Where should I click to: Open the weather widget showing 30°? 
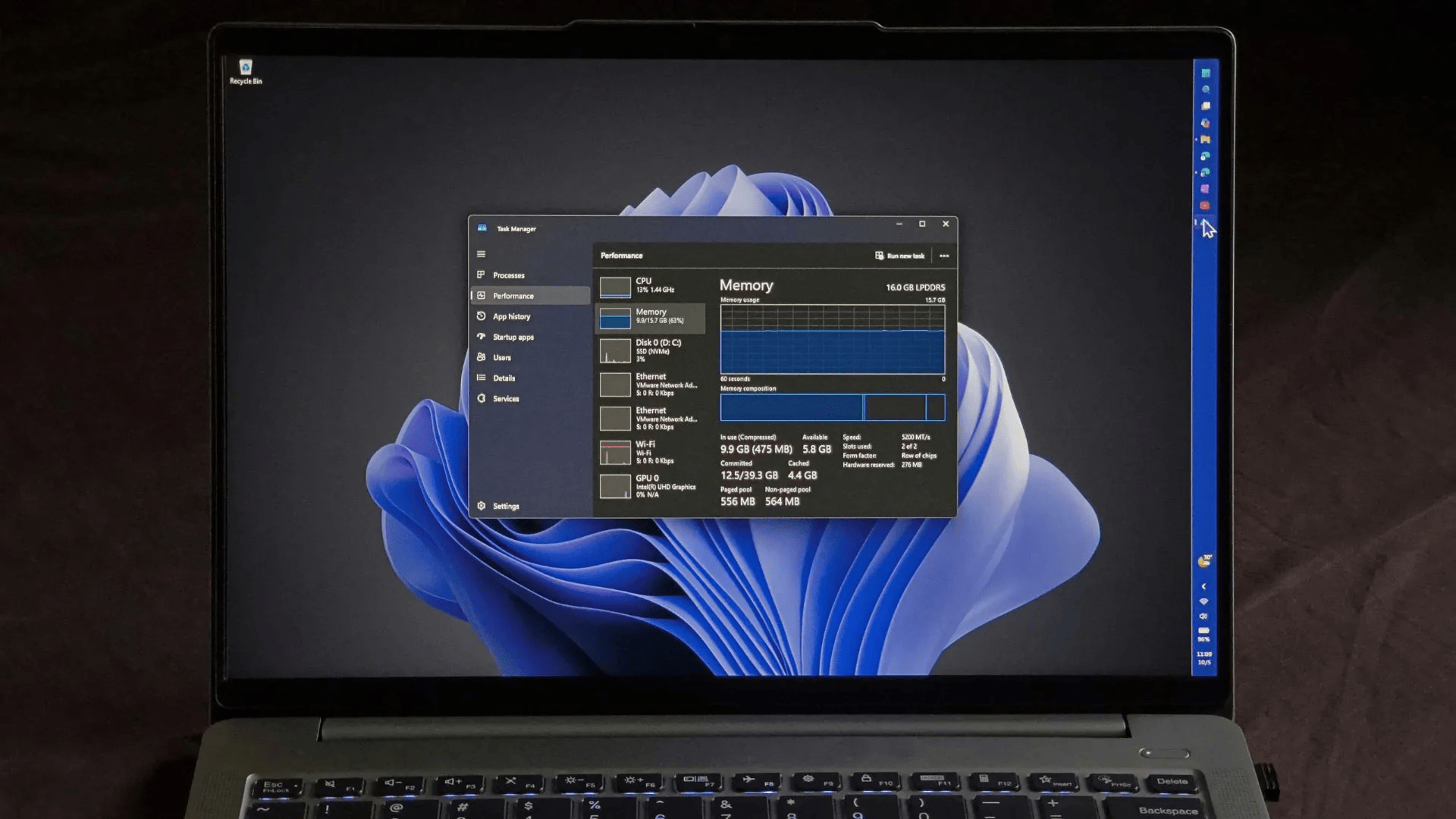[x=1204, y=561]
